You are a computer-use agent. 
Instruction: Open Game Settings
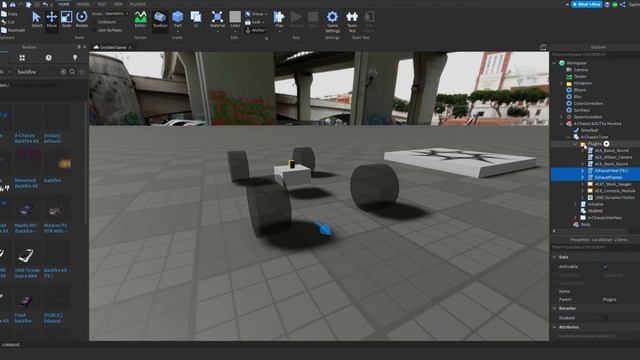point(332,21)
